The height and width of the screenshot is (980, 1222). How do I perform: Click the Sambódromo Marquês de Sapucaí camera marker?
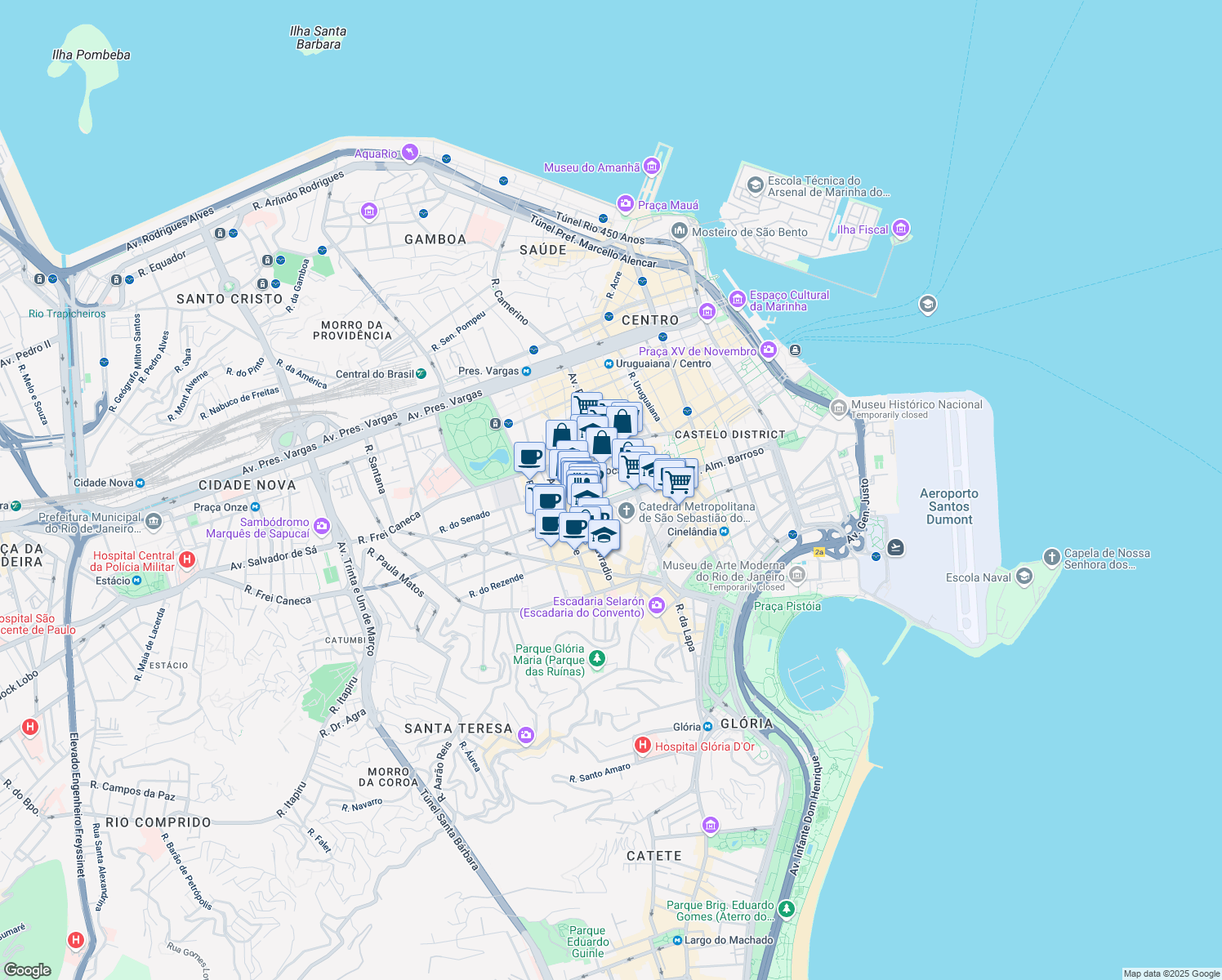coord(322,526)
